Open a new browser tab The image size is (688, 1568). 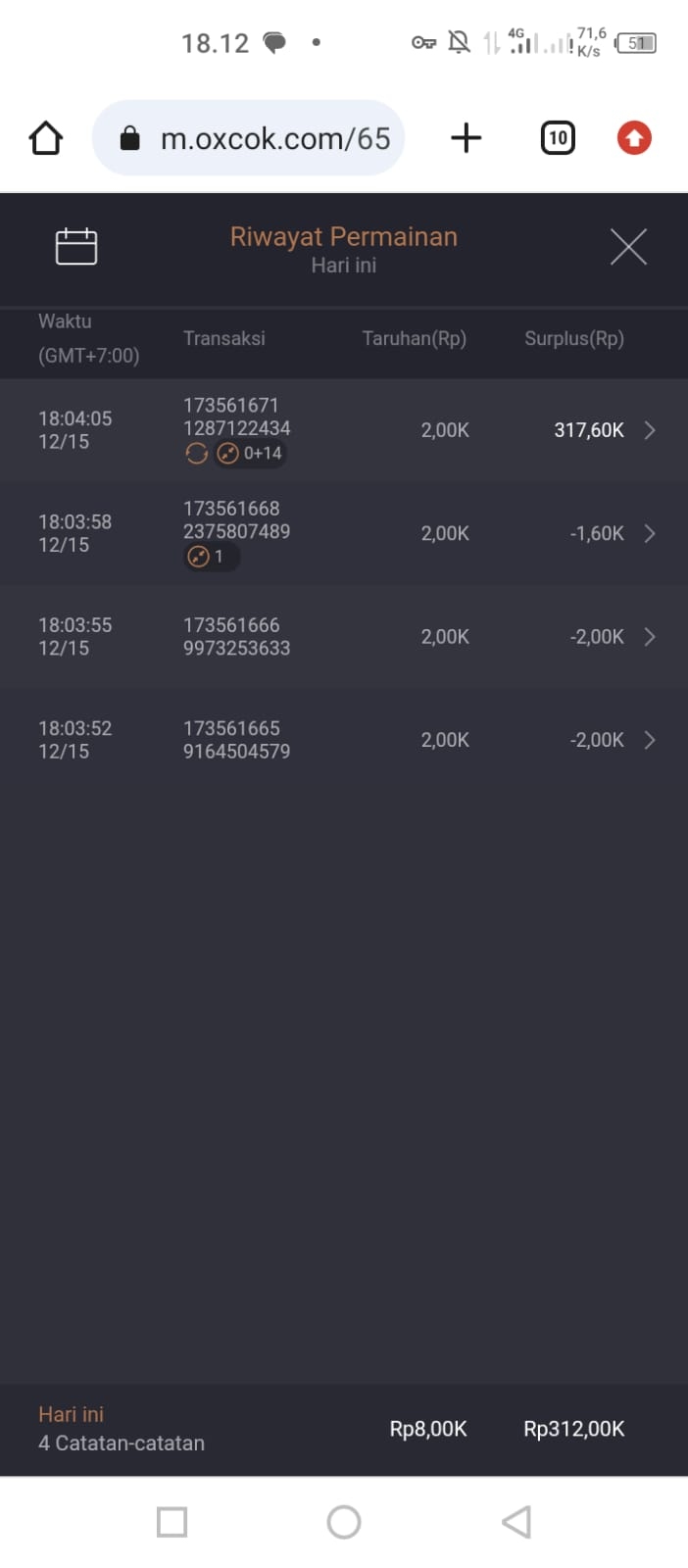[466, 138]
